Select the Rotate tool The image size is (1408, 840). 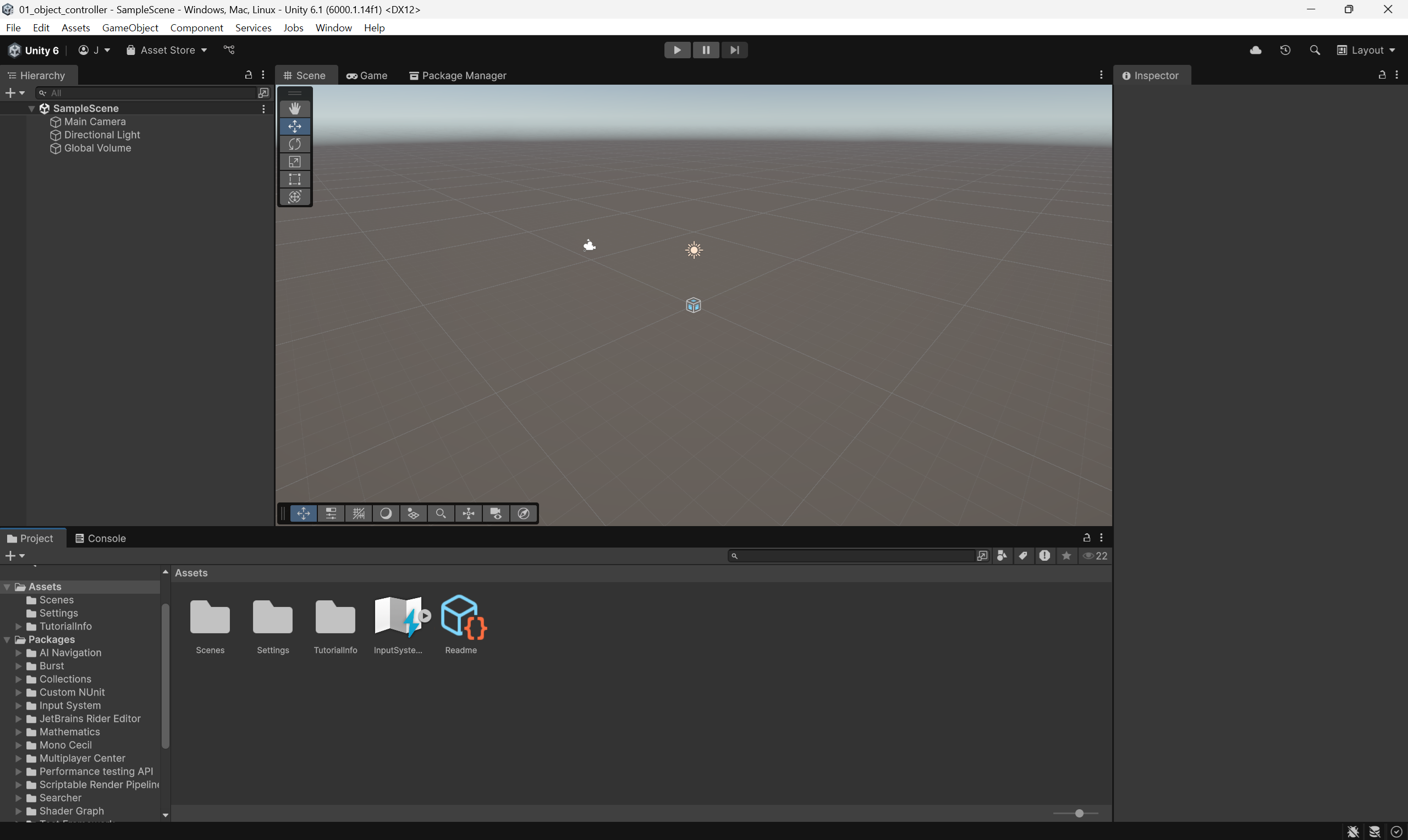(294, 144)
